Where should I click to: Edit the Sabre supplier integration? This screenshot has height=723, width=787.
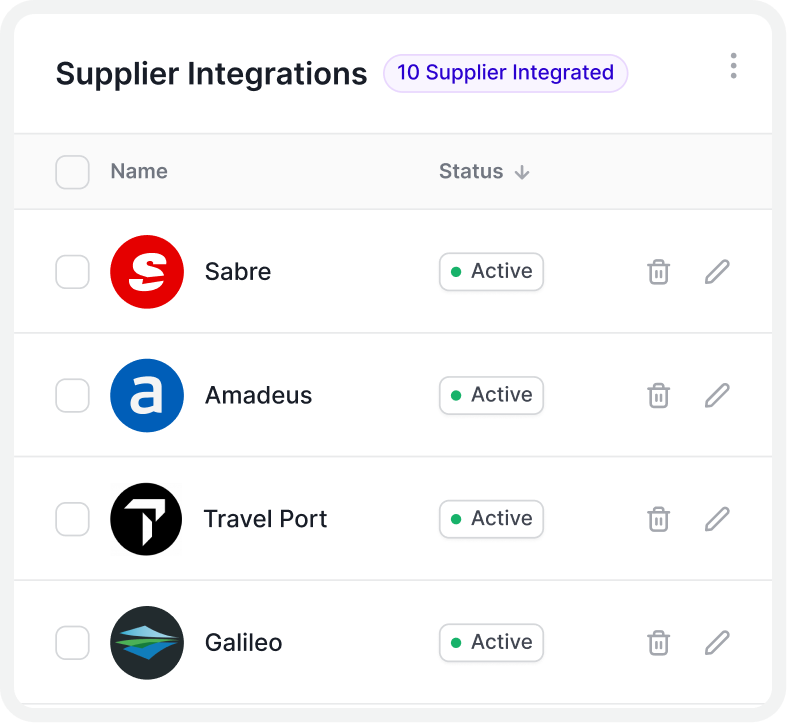(717, 272)
